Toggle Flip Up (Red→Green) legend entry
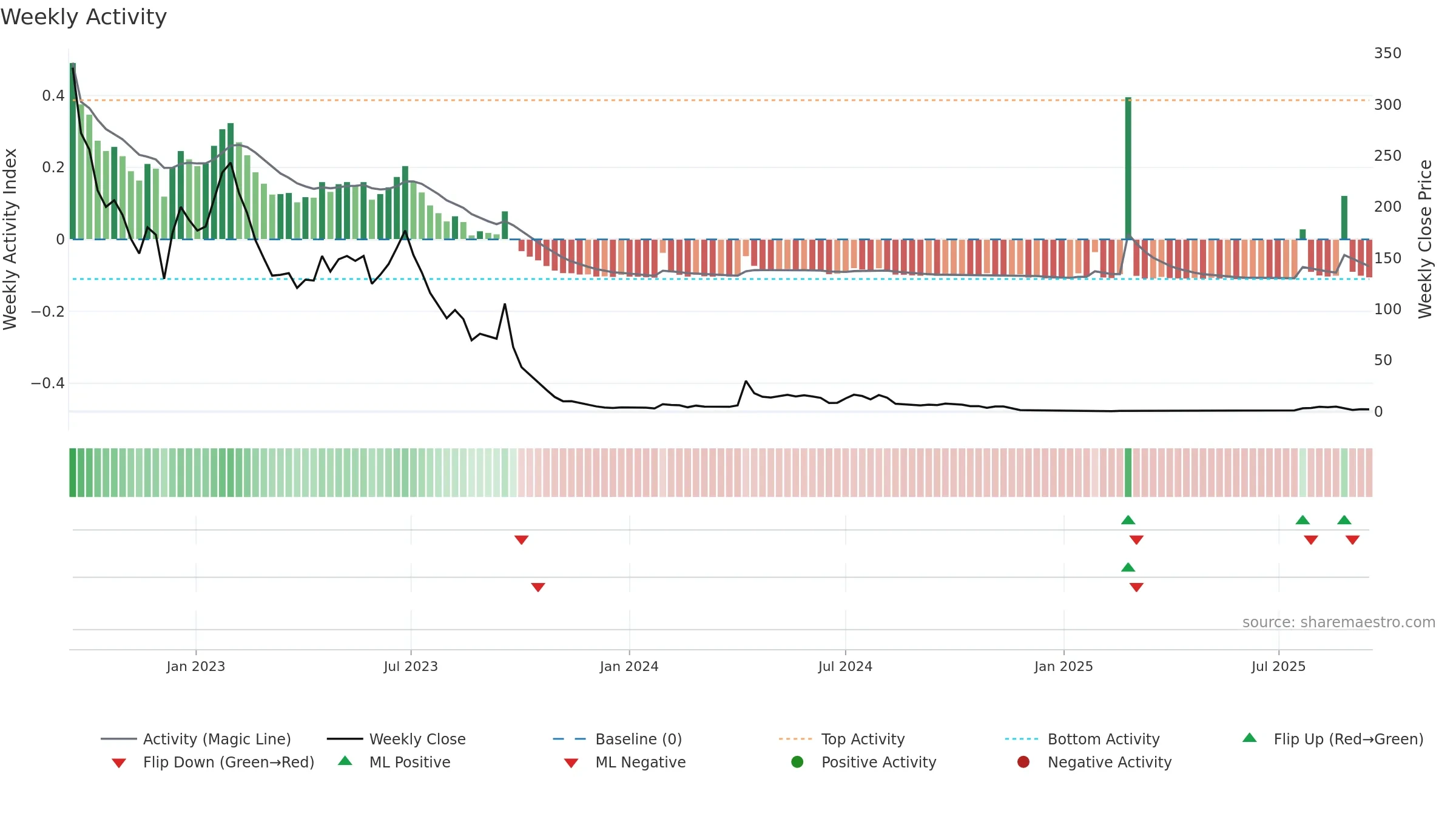Screen dimensions: 1456x819 click(x=1332, y=739)
